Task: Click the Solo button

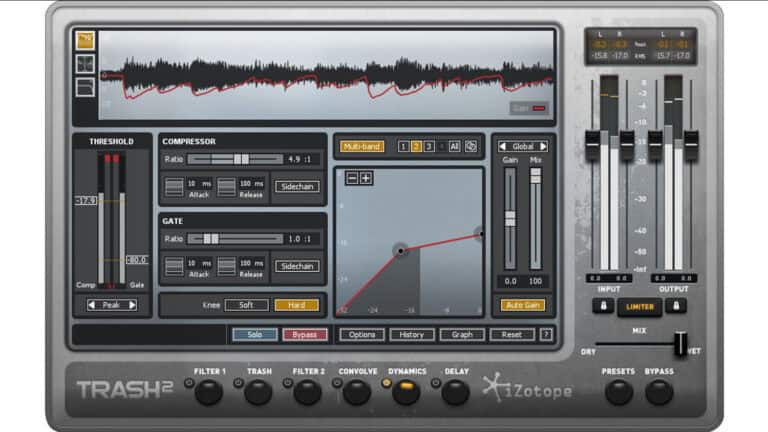Action: pyautogui.click(x=255, y=335)
